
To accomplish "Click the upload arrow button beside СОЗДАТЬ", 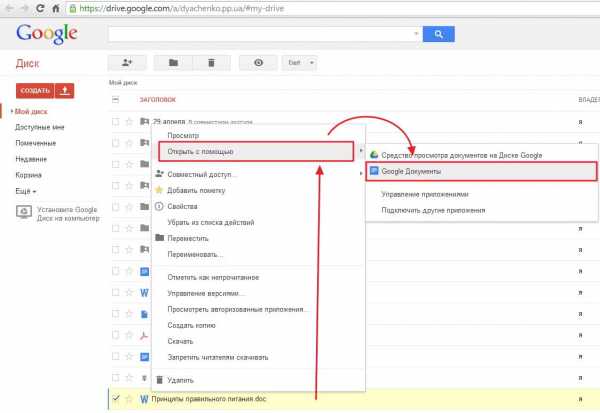I will coord(65,91).
